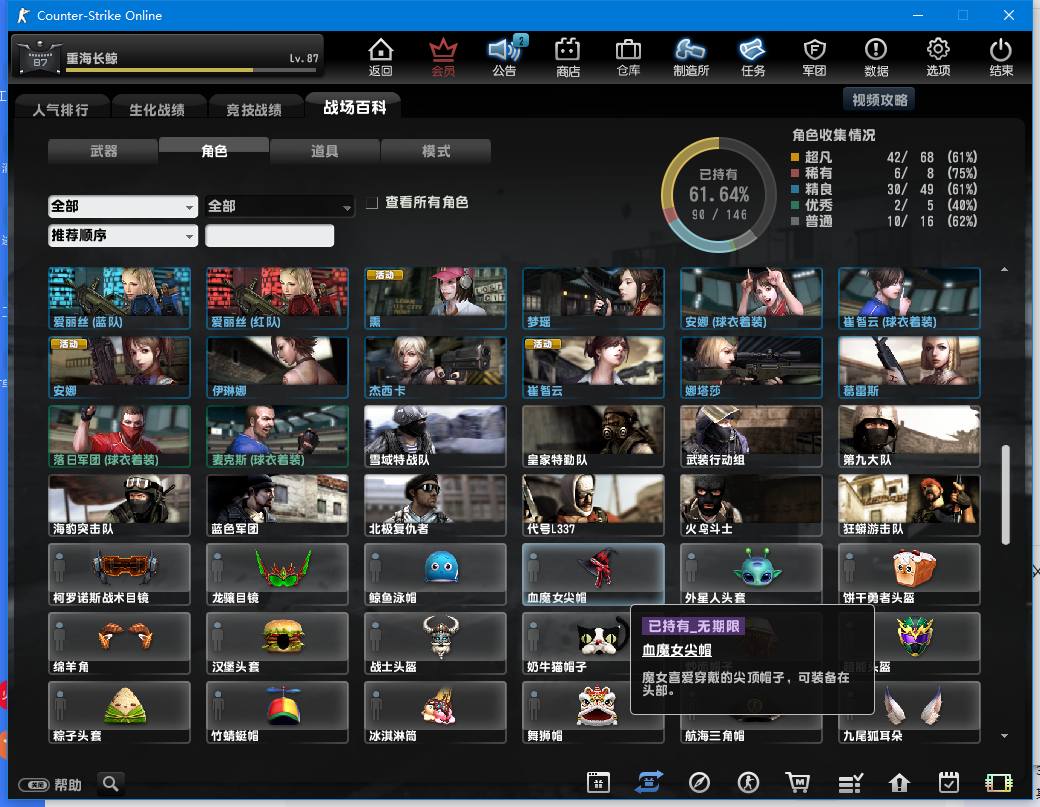
Task: Click the film strip icon
Action: click(x=998, y=783)
